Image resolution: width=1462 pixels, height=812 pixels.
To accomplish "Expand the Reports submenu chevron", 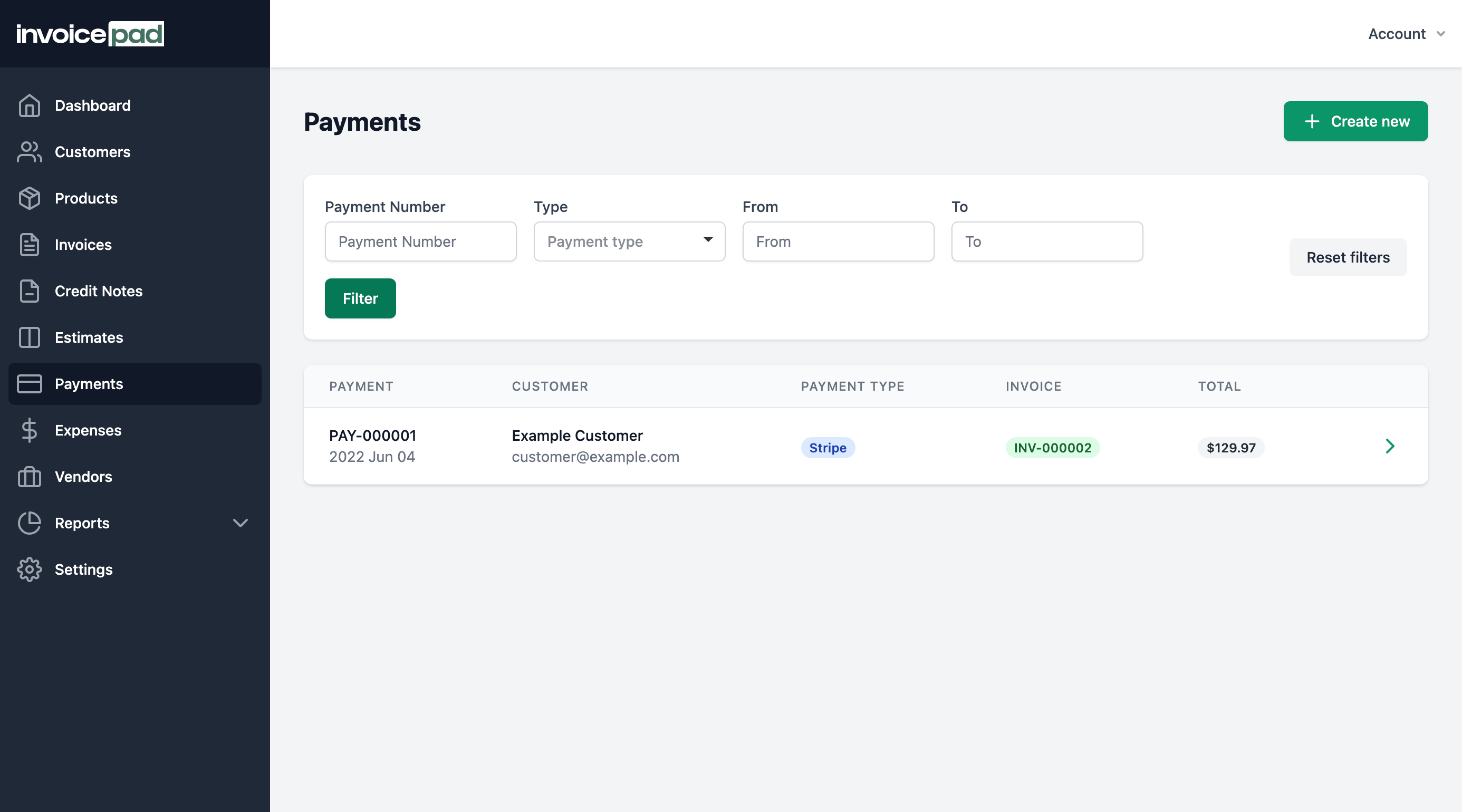I will [x=241, y=523].
